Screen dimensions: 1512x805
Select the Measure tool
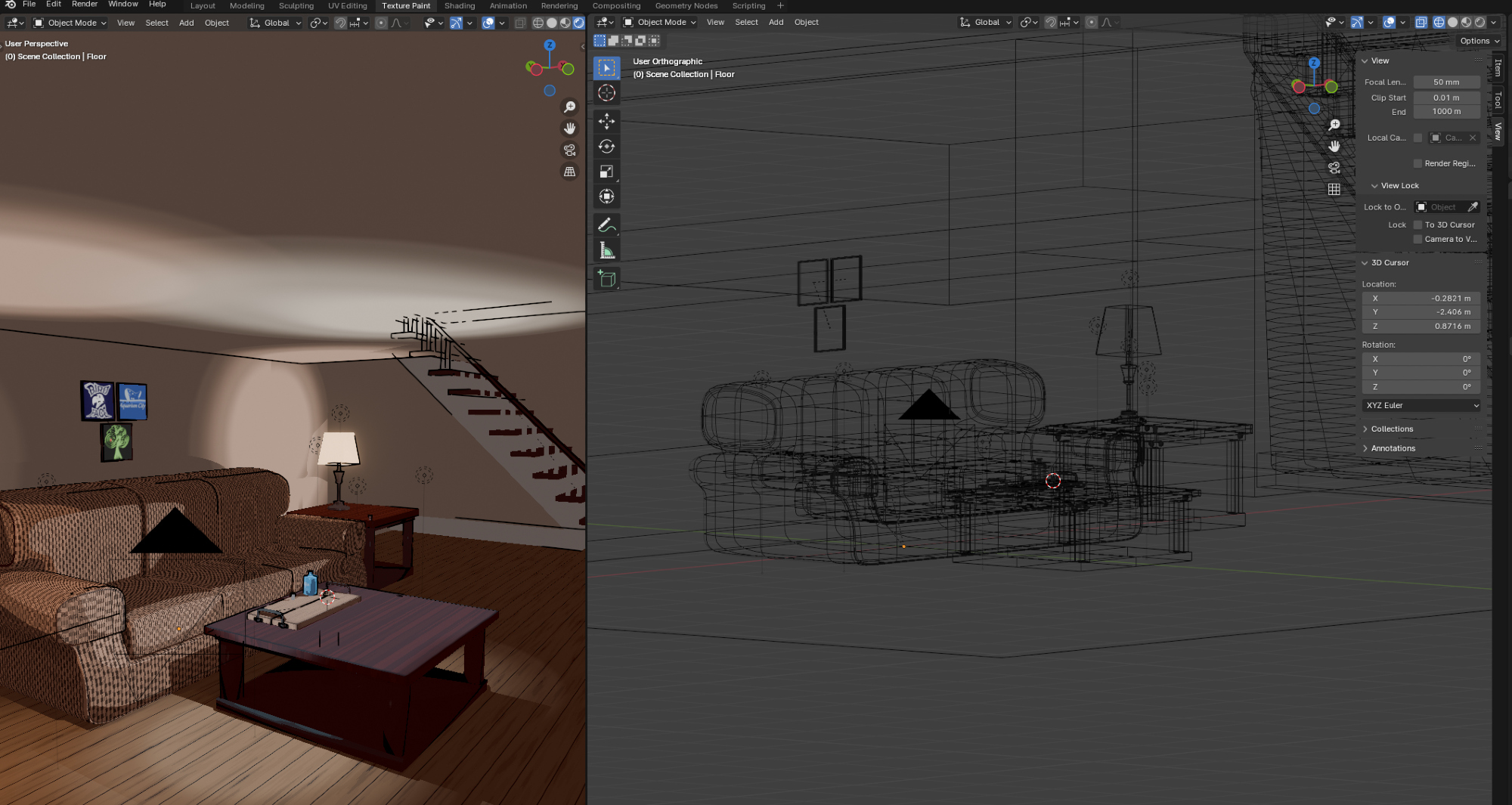[x=606, y=250]
